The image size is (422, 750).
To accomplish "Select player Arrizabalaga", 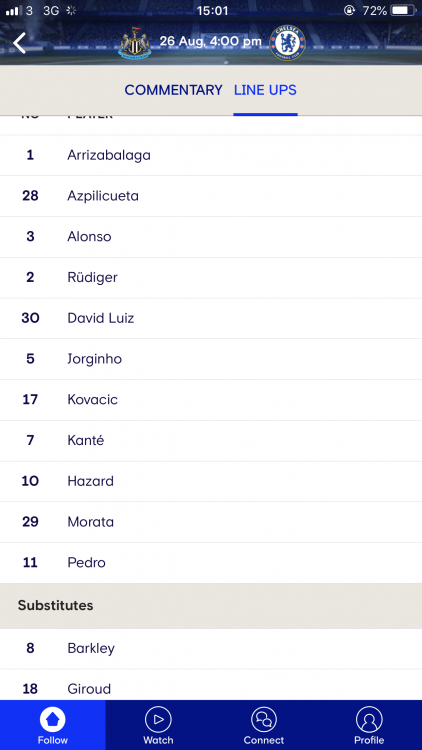I will (211, 155).
